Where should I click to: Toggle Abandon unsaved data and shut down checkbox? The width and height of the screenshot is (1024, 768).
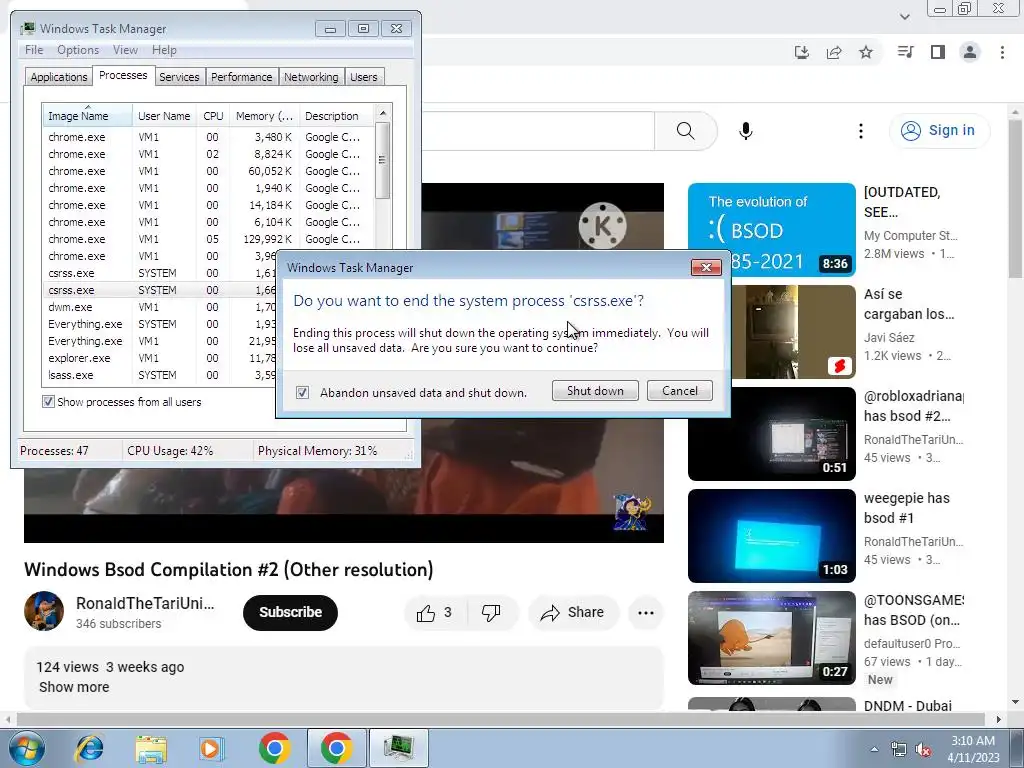[302, 392]
